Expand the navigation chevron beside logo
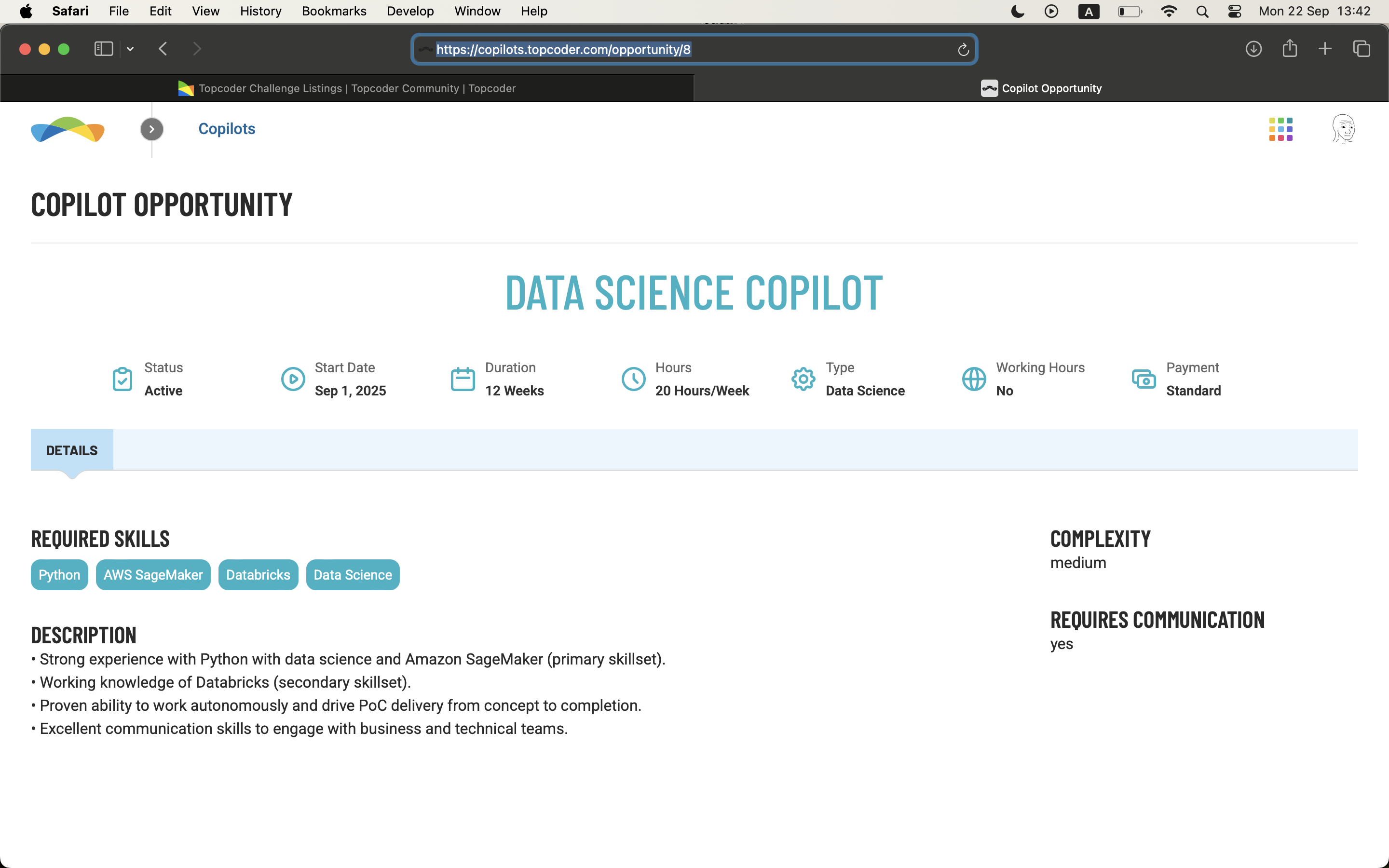Image resolution: width=1389 pixels, height=868 pixels. pos(151,129)
